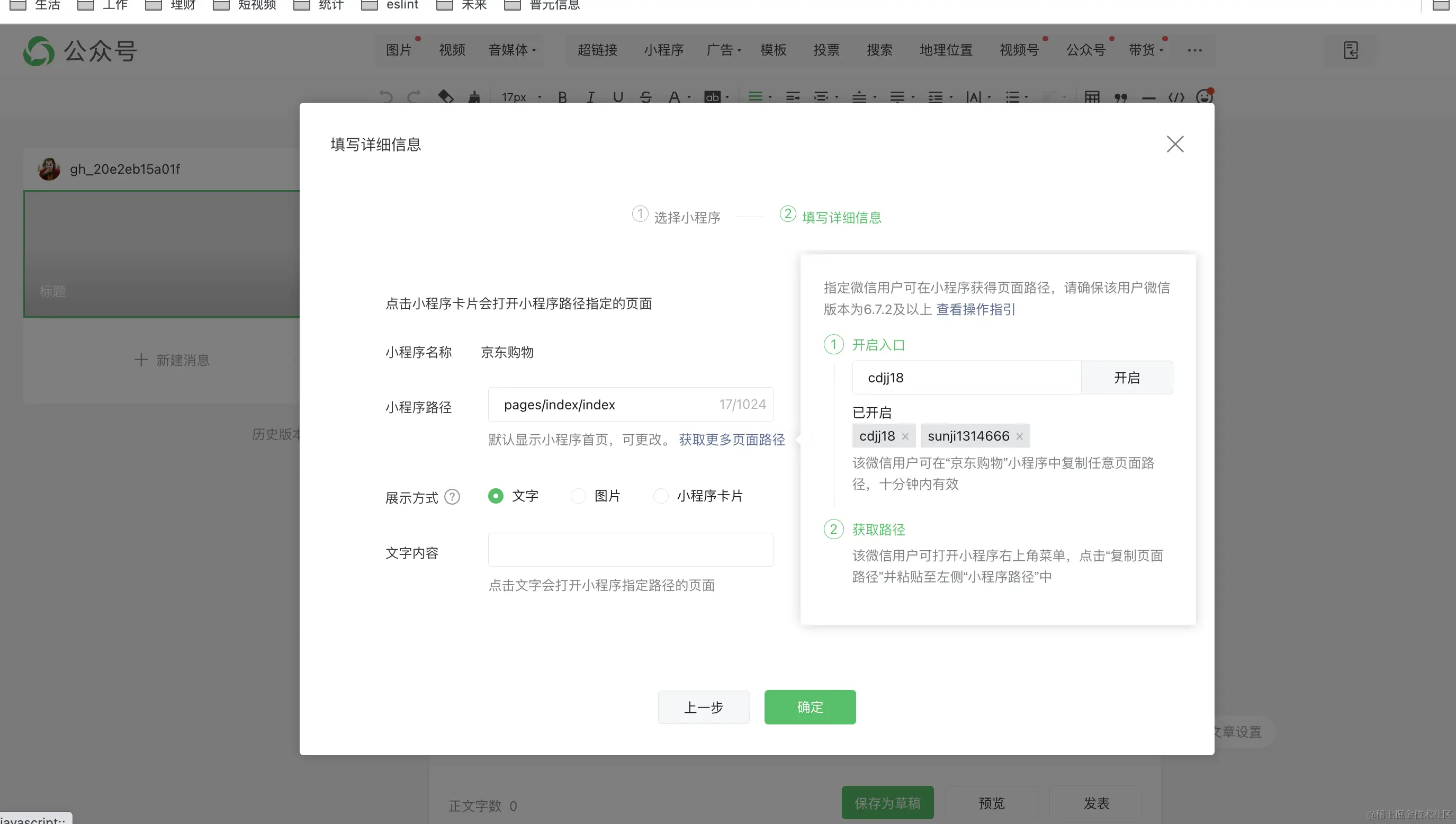Click the 文字内容 empty input field
1456x824 pixels.
pyautogui.click(x=631, y=550)
